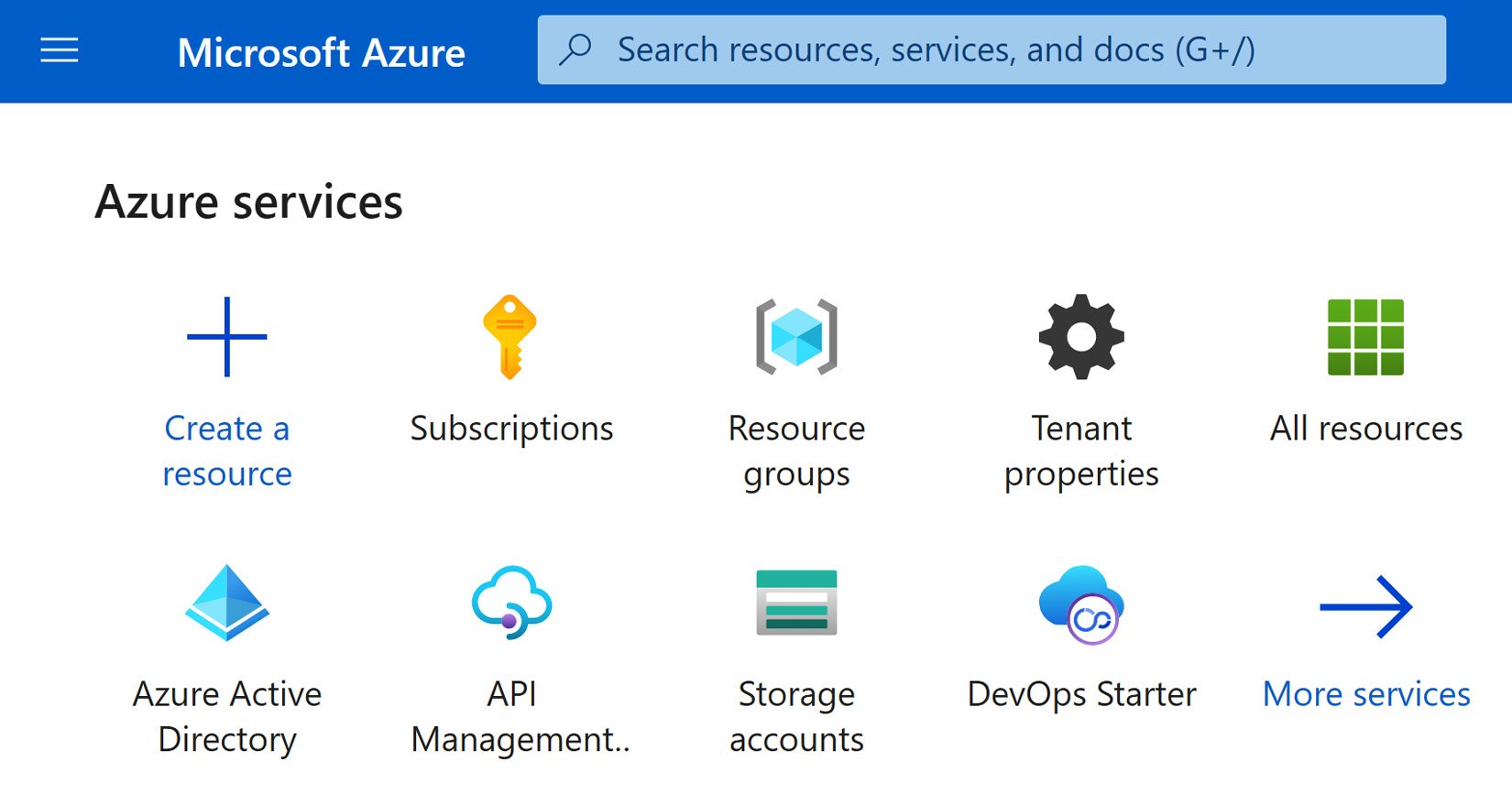Click the 'All resources' text label
The width and height of the screenshot is (1512, 794).
[x=1365, y=429]
